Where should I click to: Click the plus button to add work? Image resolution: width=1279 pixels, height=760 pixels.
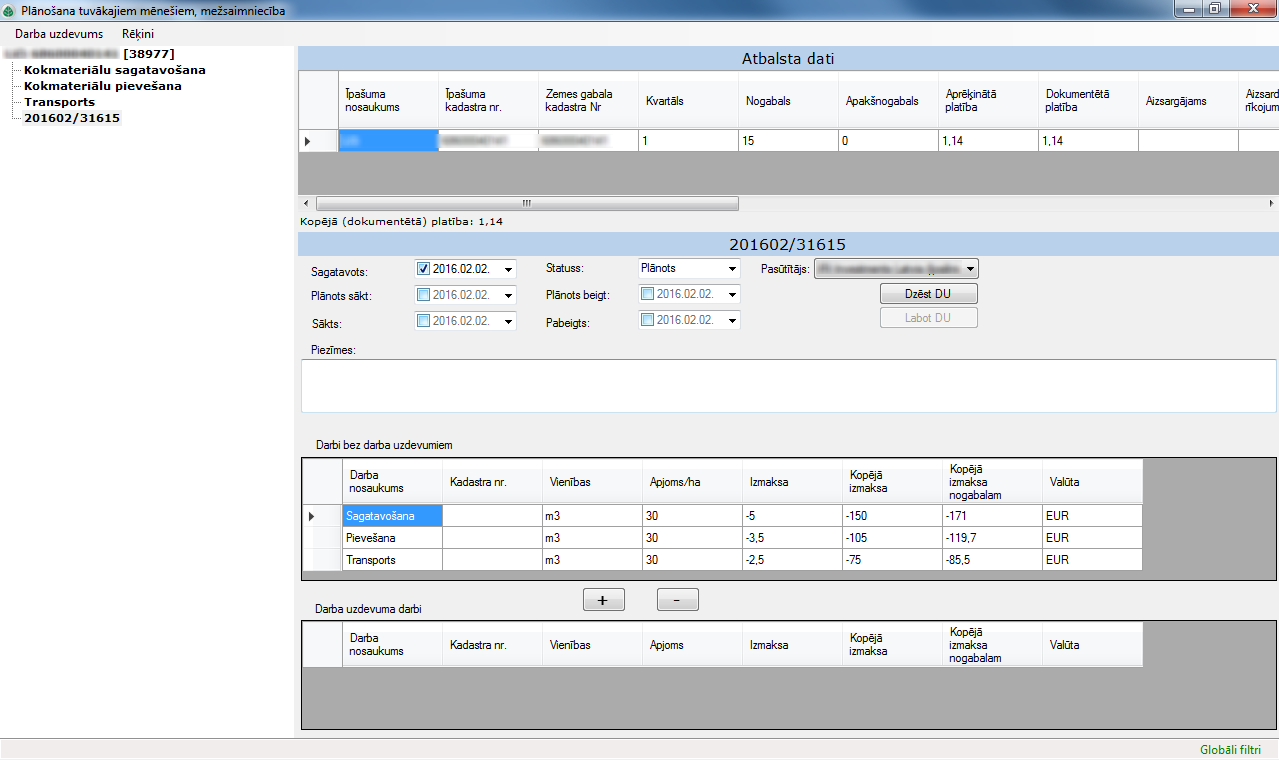(603, 600)
